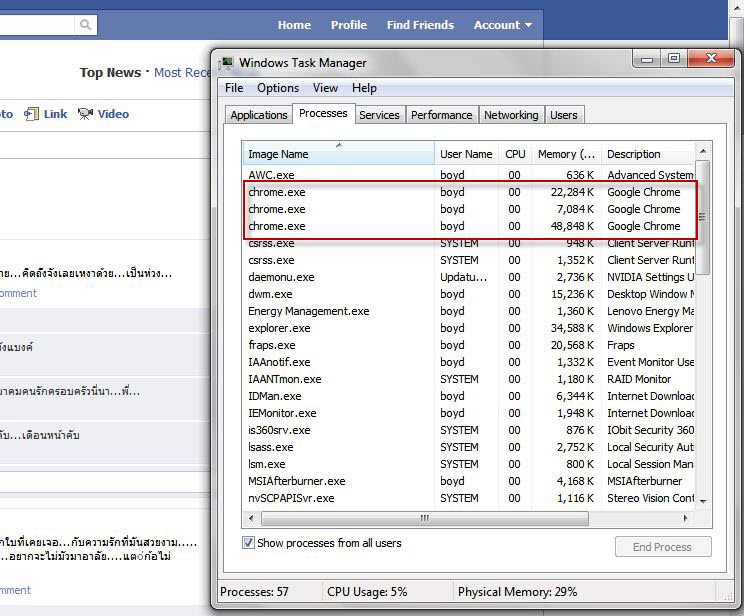Click the CPU Usage: 5% status entry
The height and width of the screenshot is (616, 744).
(x=367, y=592)
